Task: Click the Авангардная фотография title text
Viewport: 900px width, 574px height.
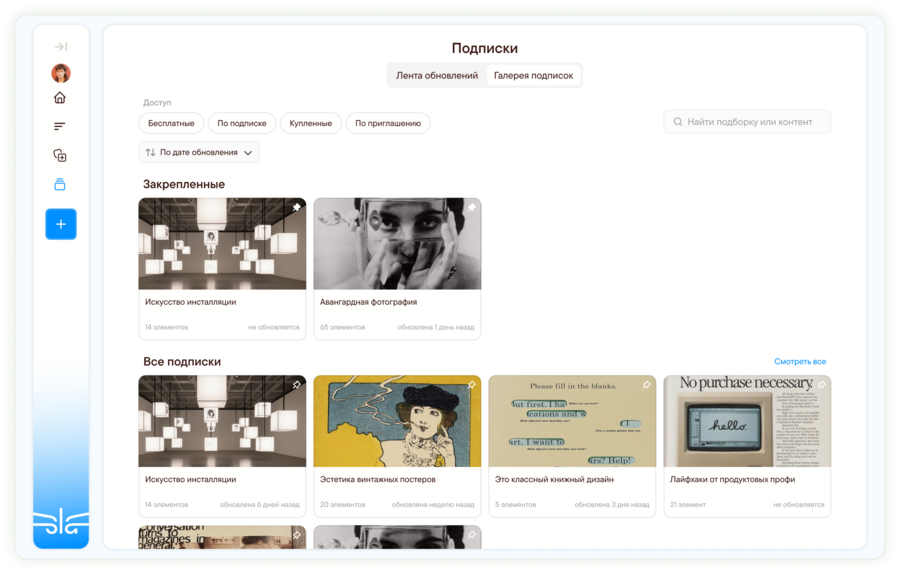Action: point(368,302)
